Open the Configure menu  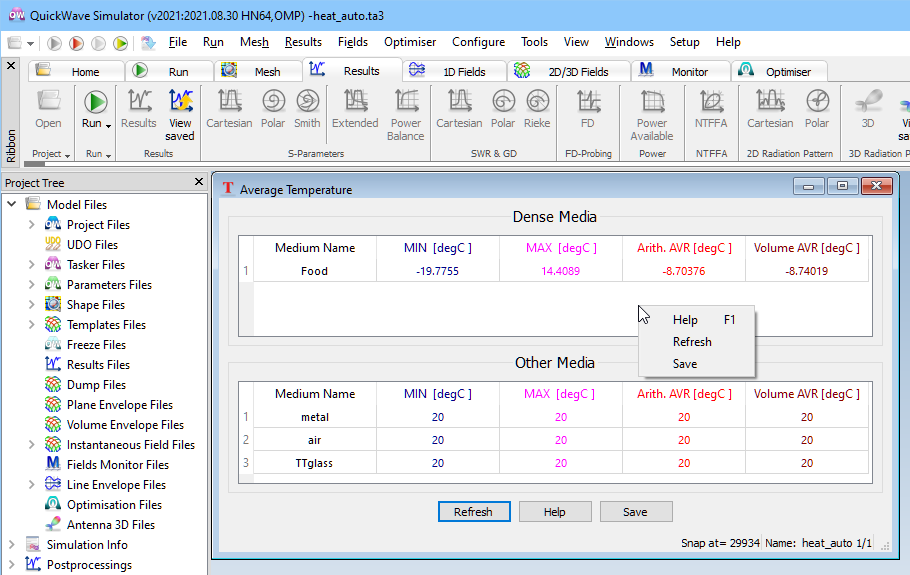(x=478, y=42)
